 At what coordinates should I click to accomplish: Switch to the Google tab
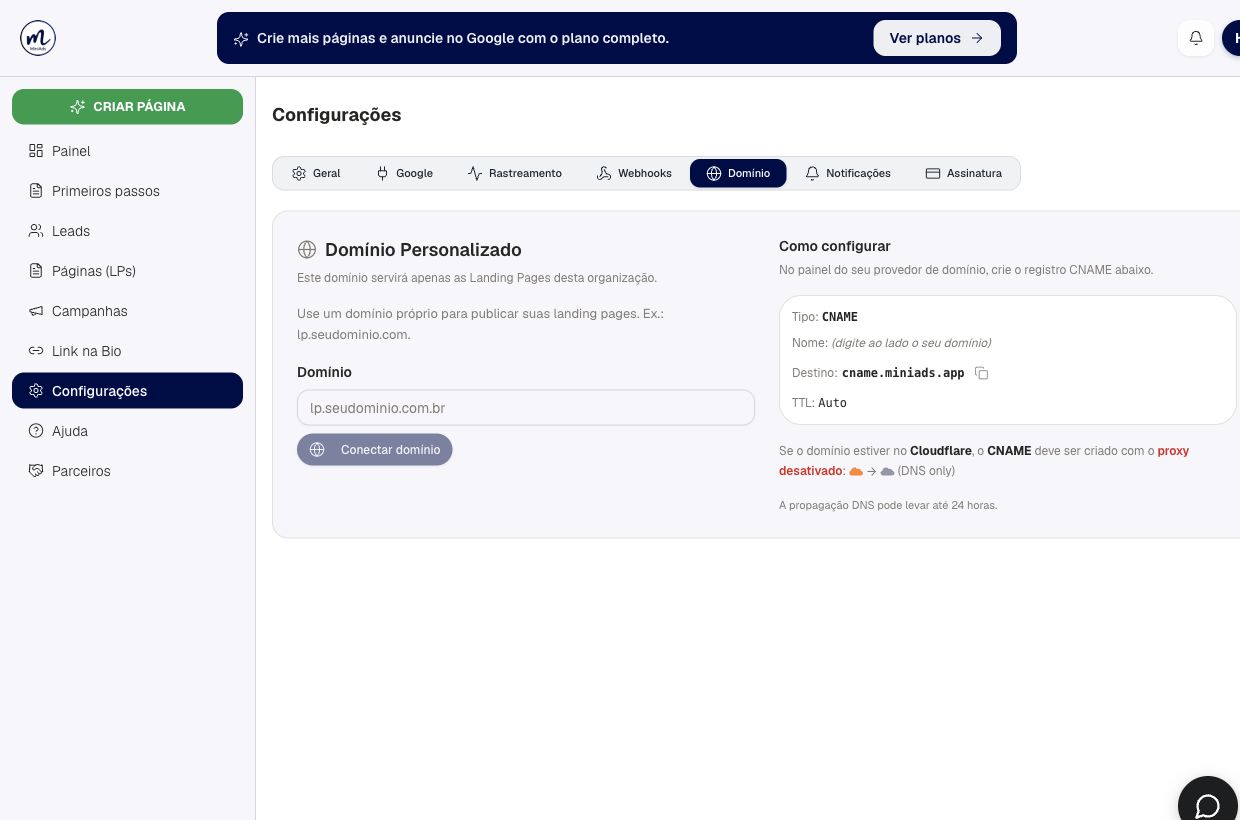click(404, 173)
